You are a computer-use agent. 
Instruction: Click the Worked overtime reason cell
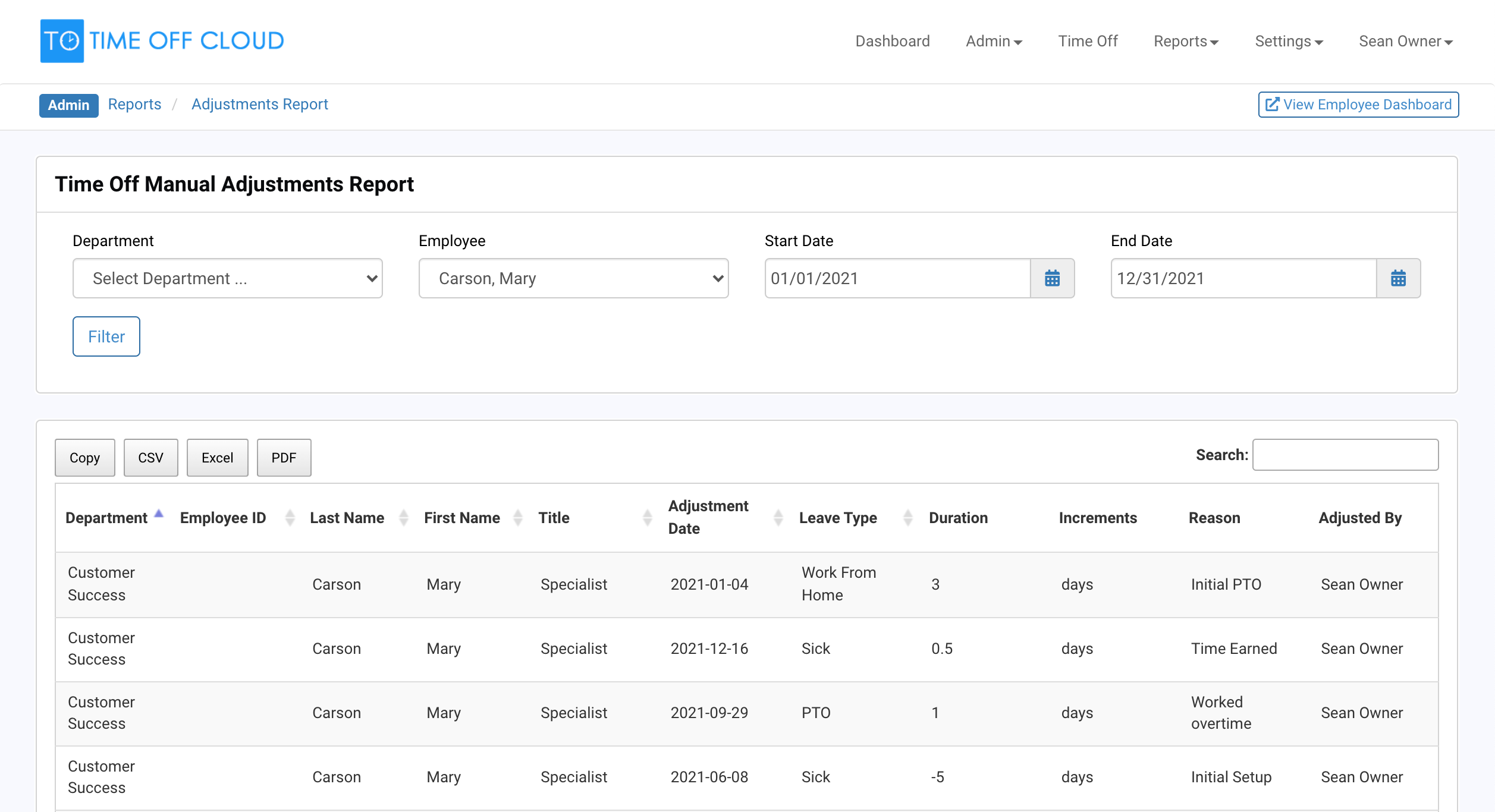(1221, 713)
